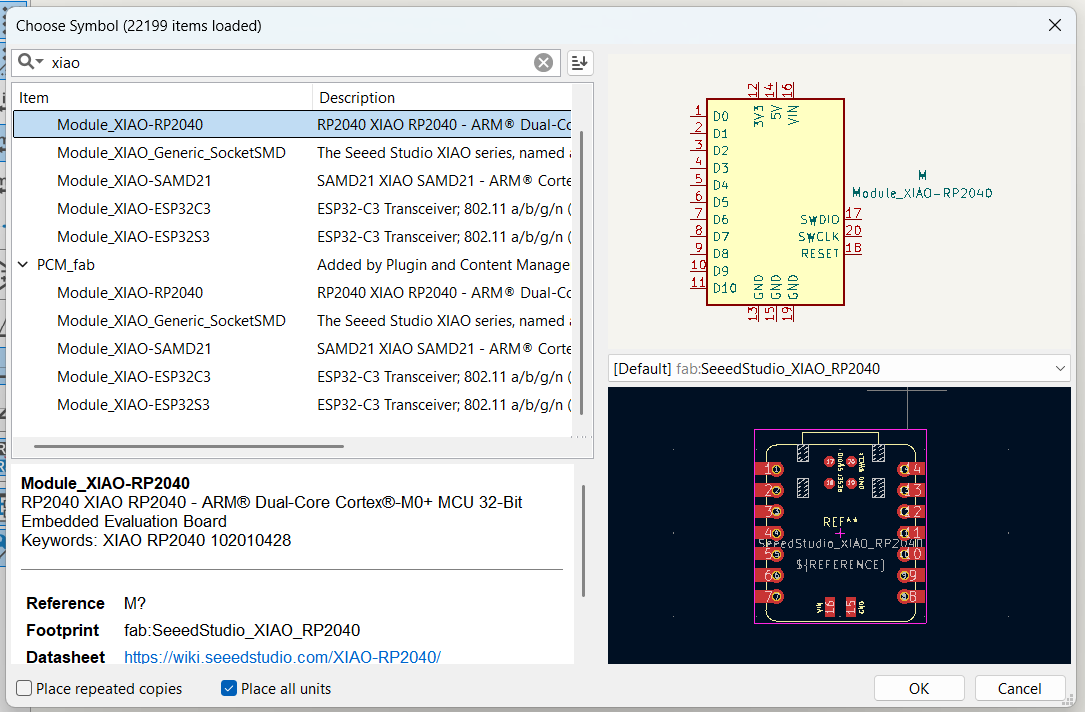Cancel the symbol chooser dialog
The width and height of the screenshot is (1085, 712).
(1019, 688)
